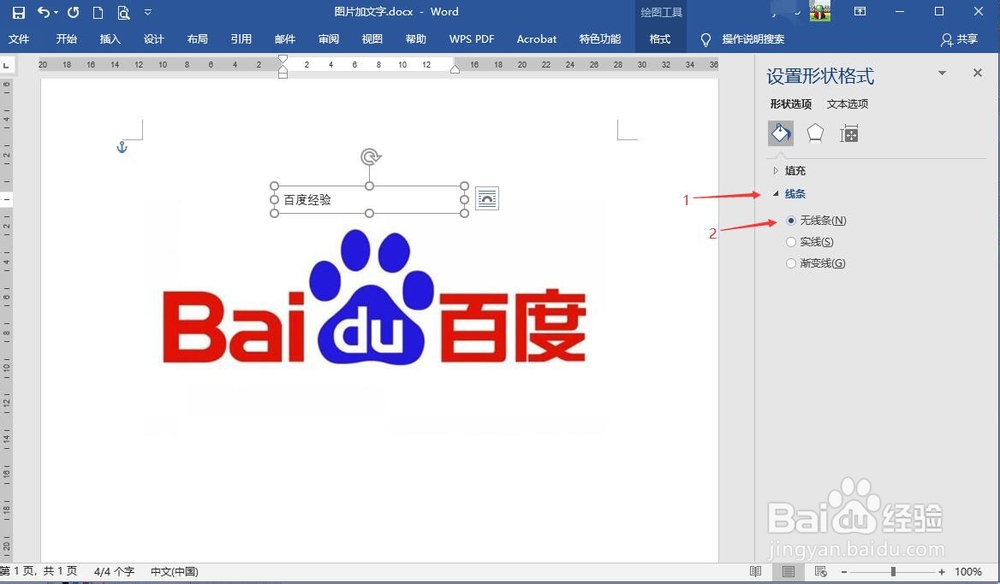Viewport: 1000px width, 584px height.
Task: Switch to Web Layout view icon
Action: click(x=821, y=571)
